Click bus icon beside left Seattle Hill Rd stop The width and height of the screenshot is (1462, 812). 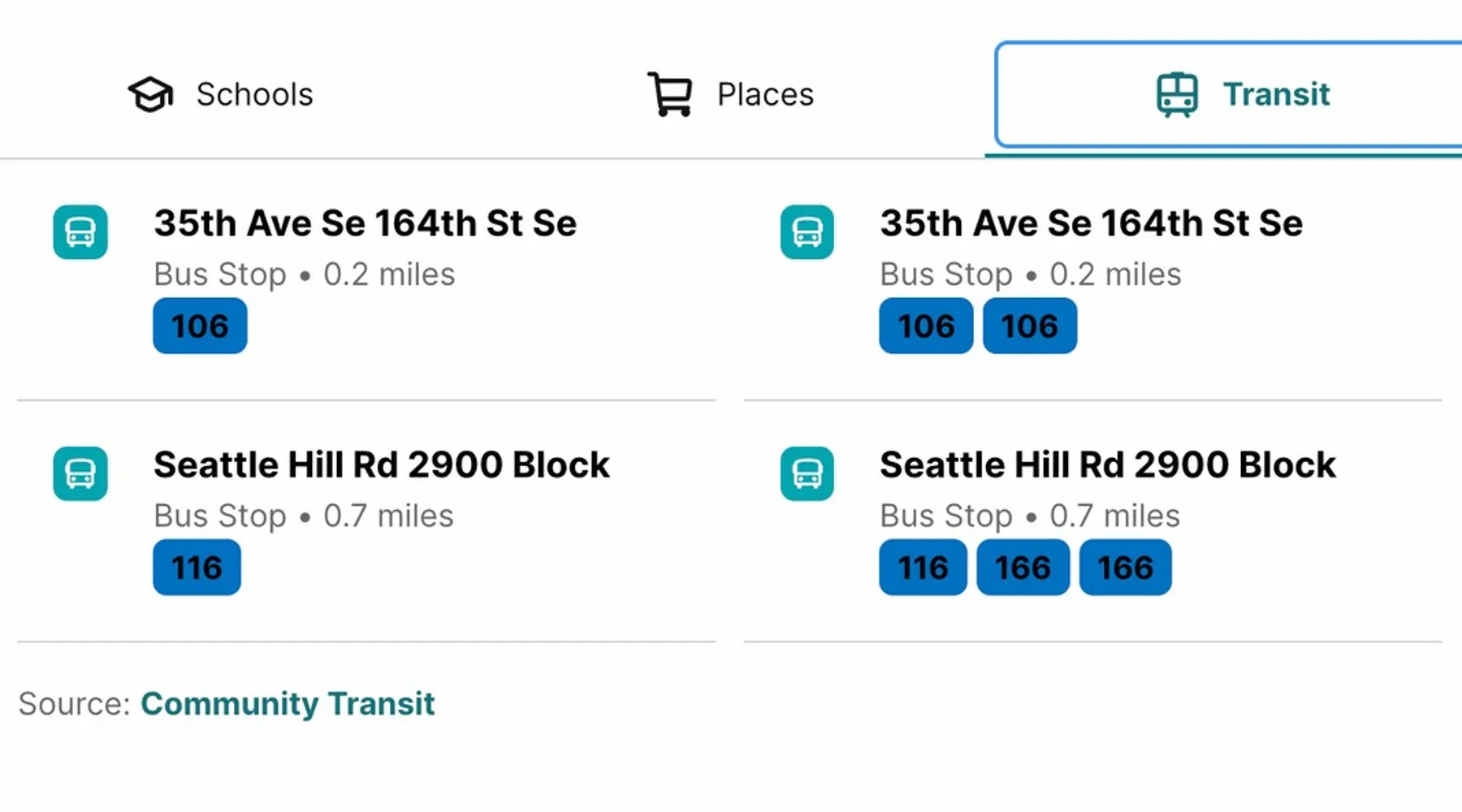click(80, 473)
